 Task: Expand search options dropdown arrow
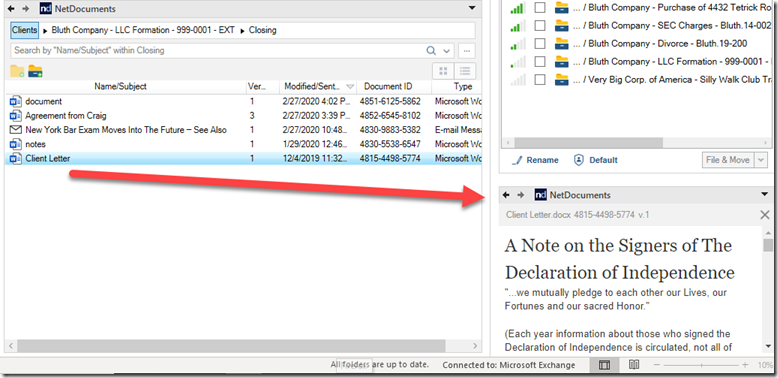pyautogui.click(x=447, y=51)
